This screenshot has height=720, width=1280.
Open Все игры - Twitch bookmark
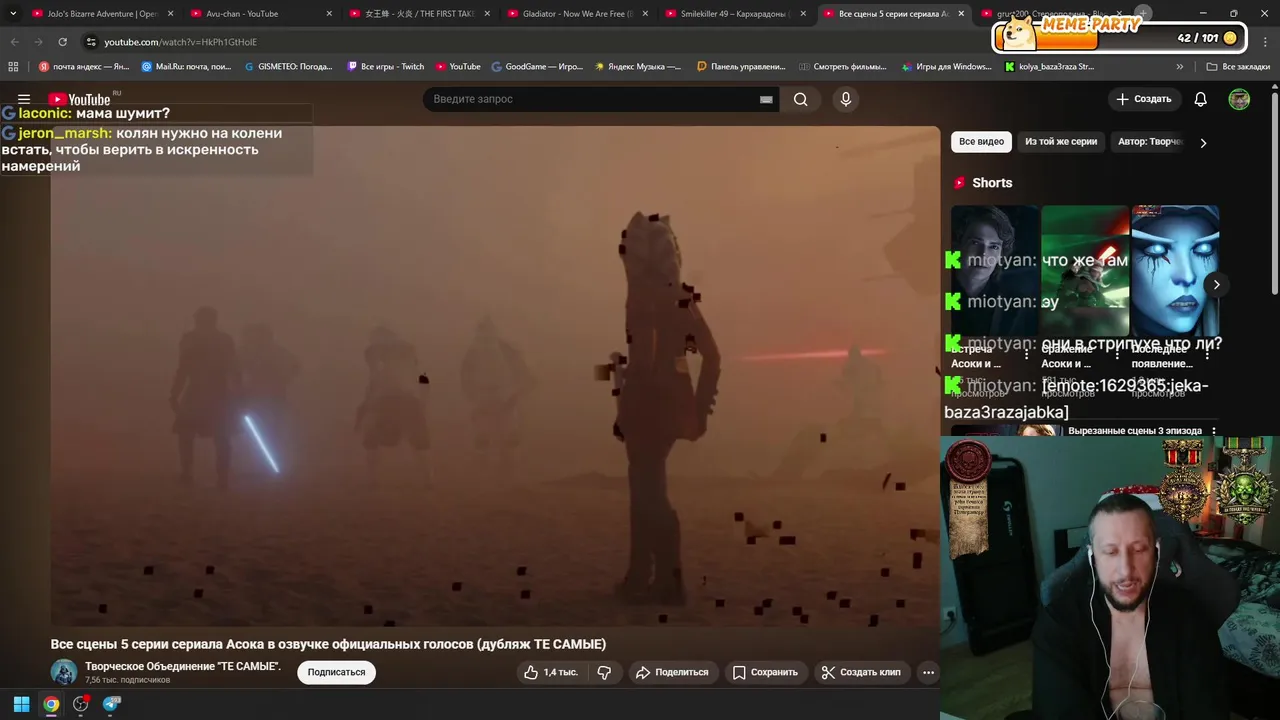(386, 67)
